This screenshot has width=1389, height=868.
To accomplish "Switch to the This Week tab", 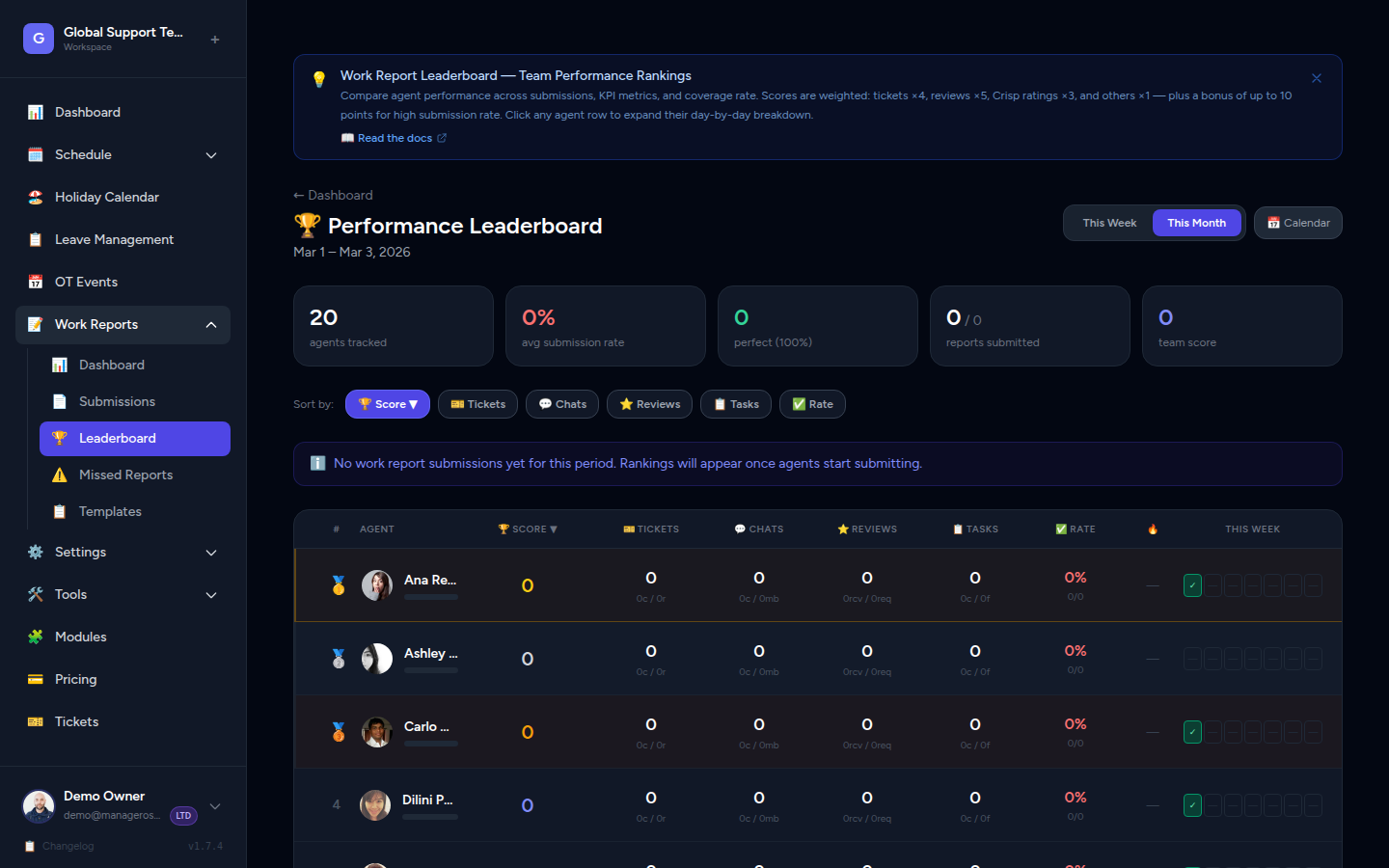I will point(1107,222).
